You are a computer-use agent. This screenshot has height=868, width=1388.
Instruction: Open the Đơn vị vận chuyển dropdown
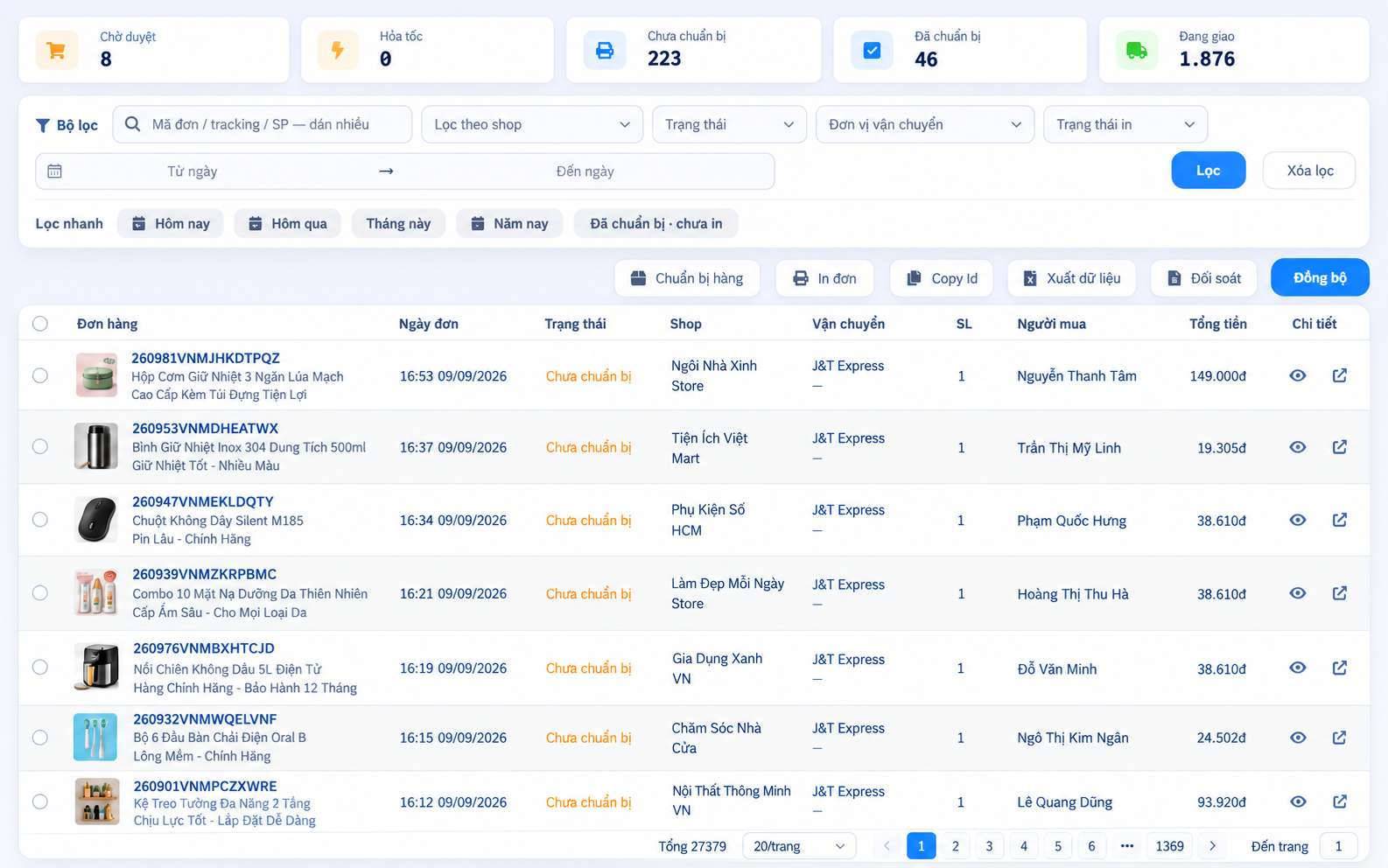[925, 124]
